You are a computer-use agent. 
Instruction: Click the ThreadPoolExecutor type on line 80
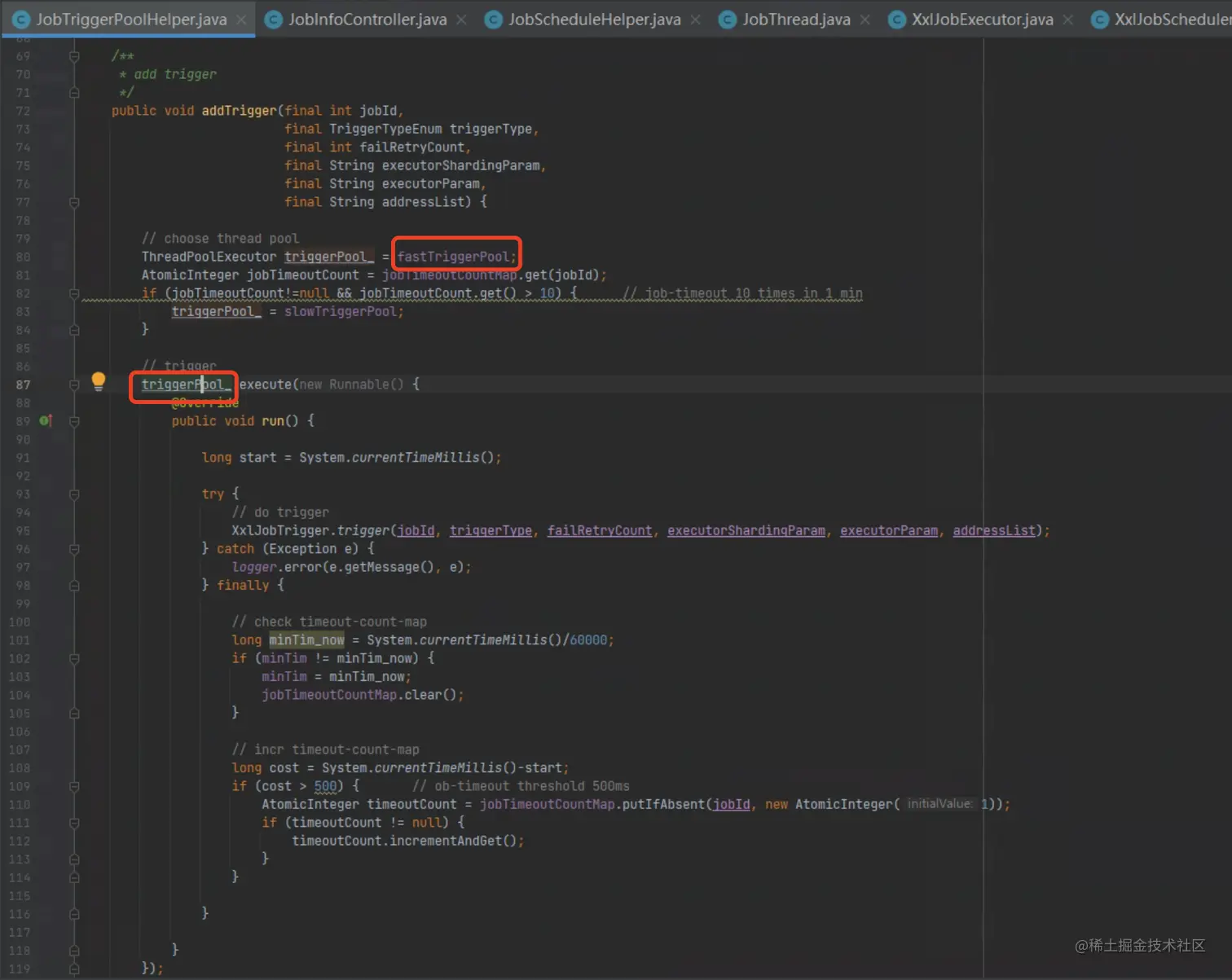(209, 257)
